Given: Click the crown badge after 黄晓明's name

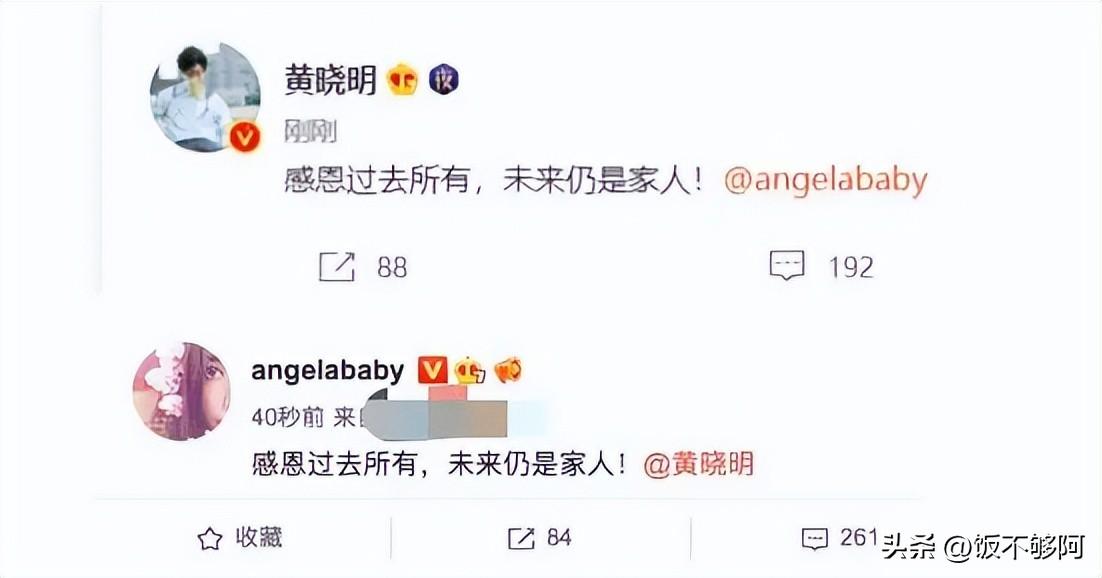Looking at the screenshot, I should click(403, 79).
